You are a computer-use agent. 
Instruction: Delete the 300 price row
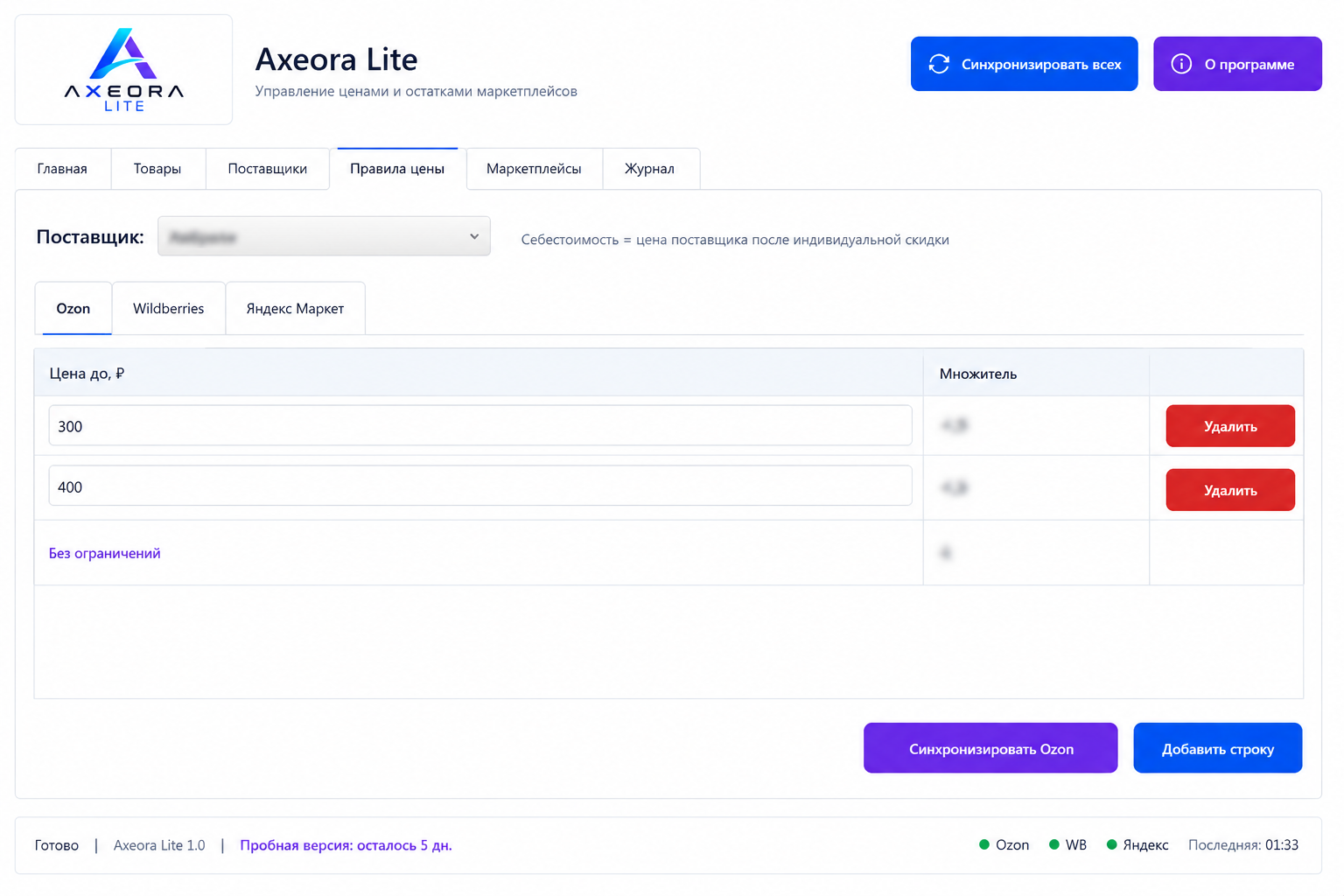[x=1230, y=426]
